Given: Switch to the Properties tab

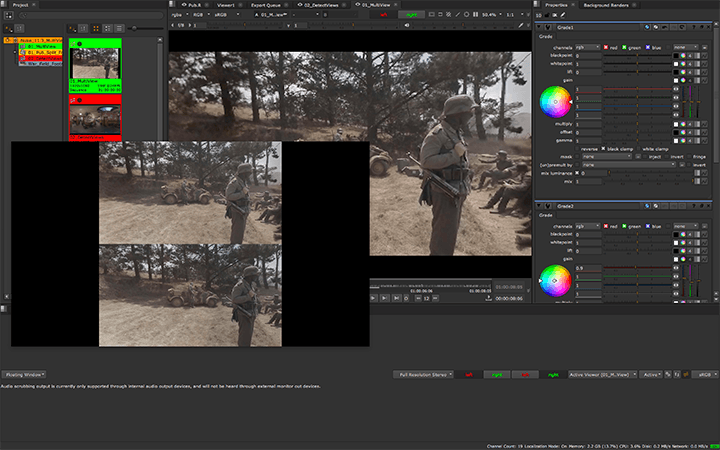Looking at the screenshot, I should (556, 5).
